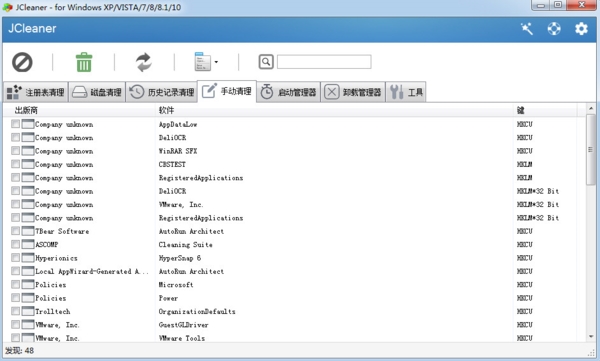Click the document list export icon
Screen dimensions: 600x361
click(x=202, y=61)
